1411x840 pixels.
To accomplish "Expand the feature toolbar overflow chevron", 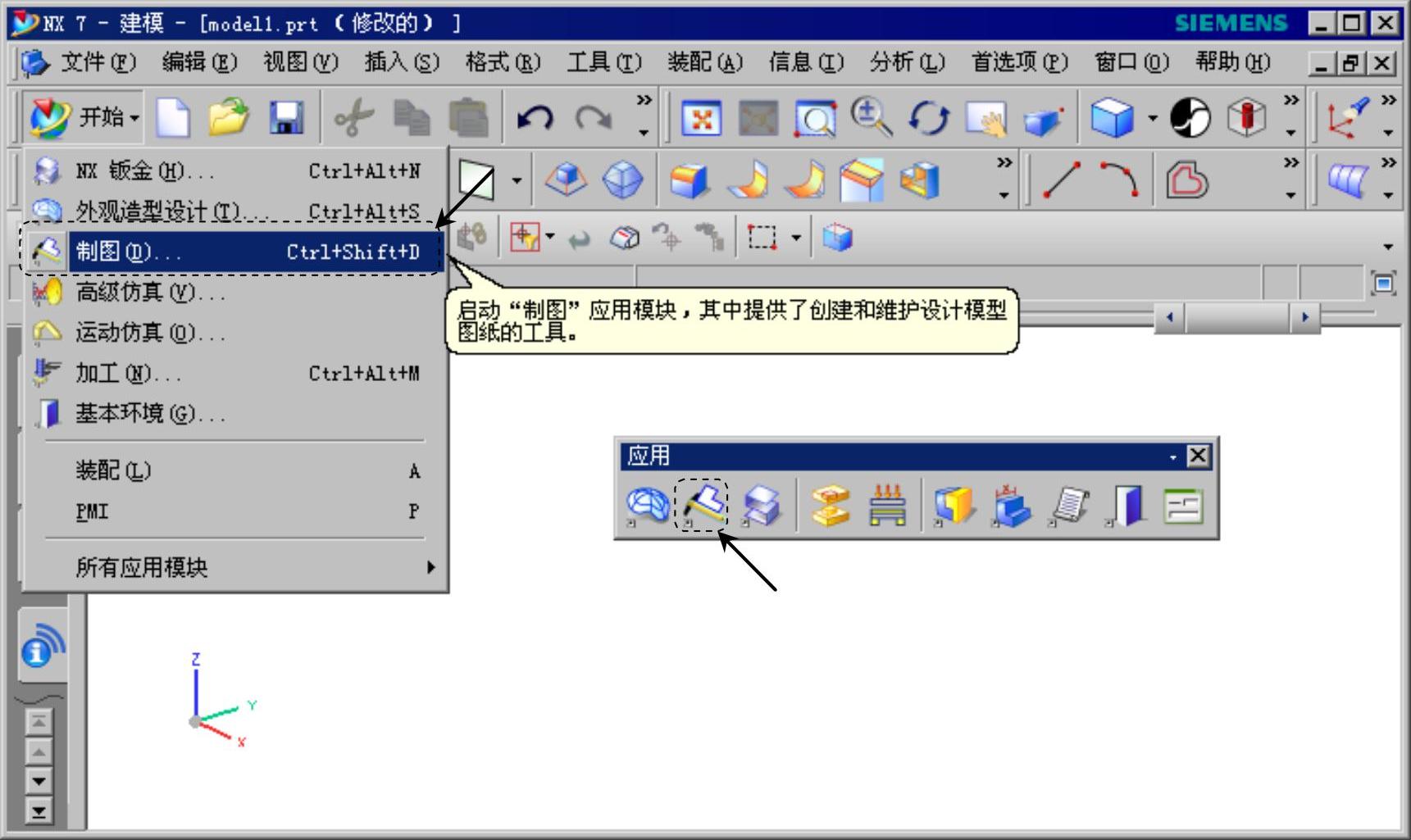I will pos(1004,163).
